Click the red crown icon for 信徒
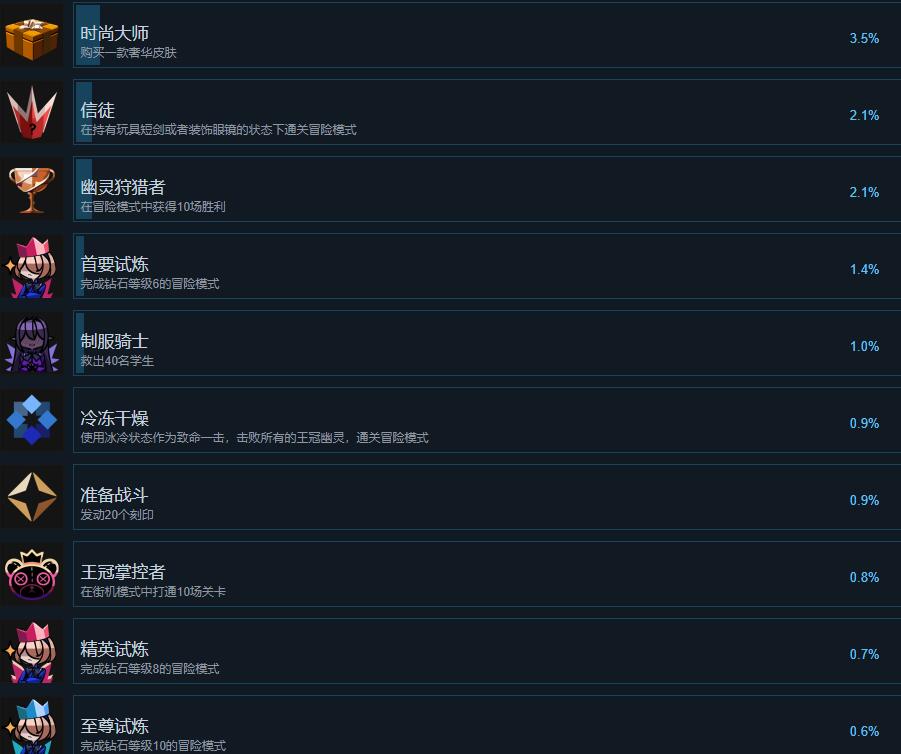This screenshot has width=901, height=754. coord(32,113)
